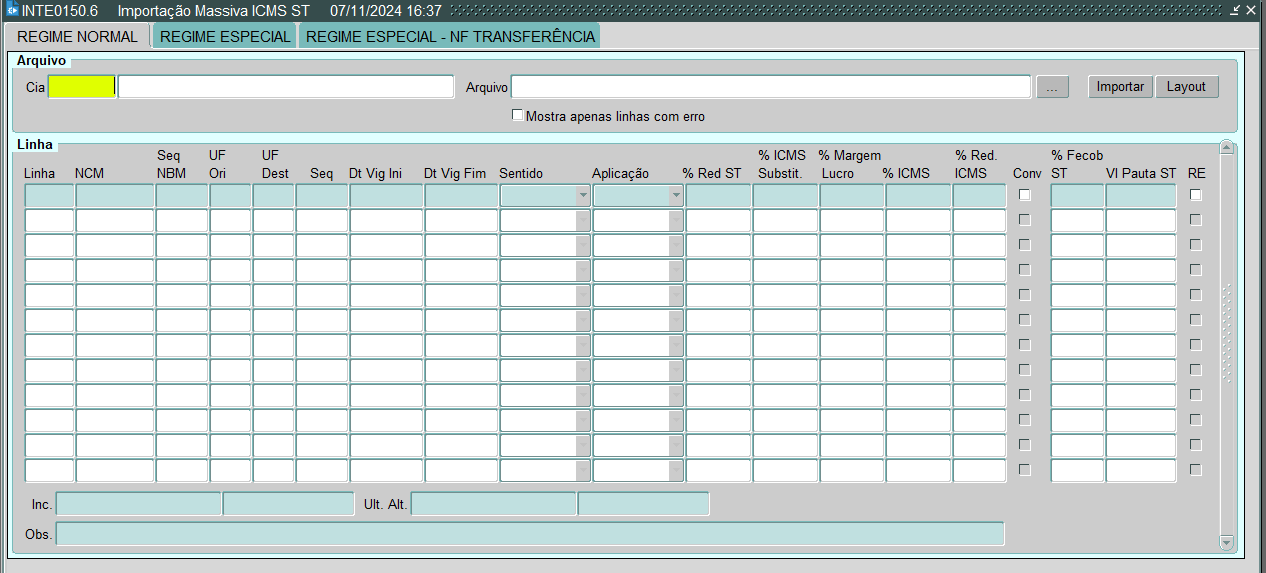Enable "Mostra apenas linhas com erro"
1266x573 pixels.
(x=518, y=115)
